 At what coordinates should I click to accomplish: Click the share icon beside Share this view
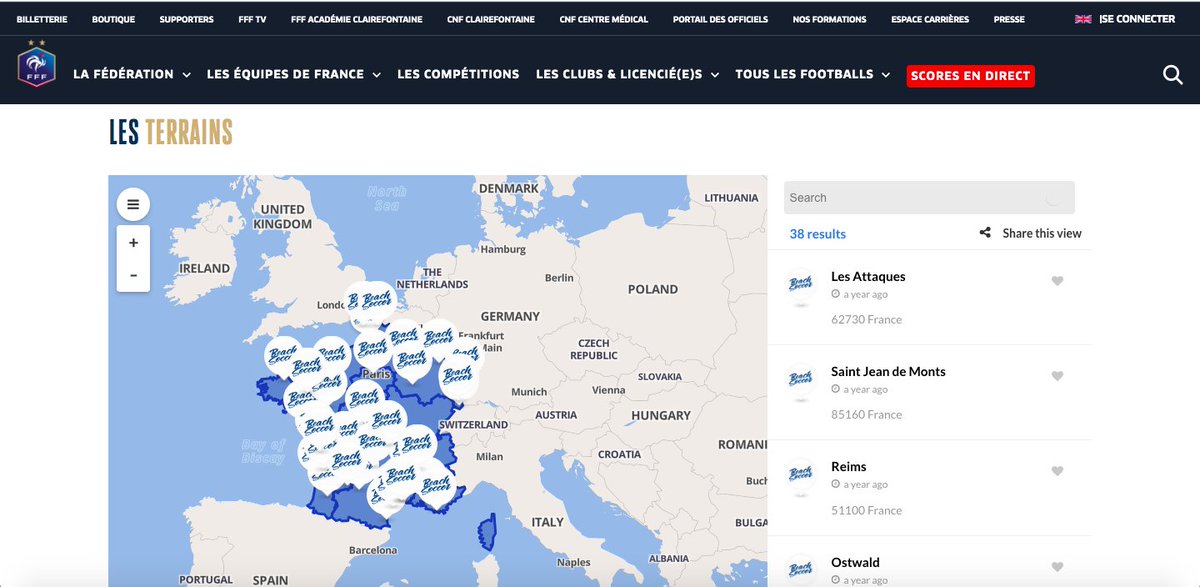click(x=985, y=233)
